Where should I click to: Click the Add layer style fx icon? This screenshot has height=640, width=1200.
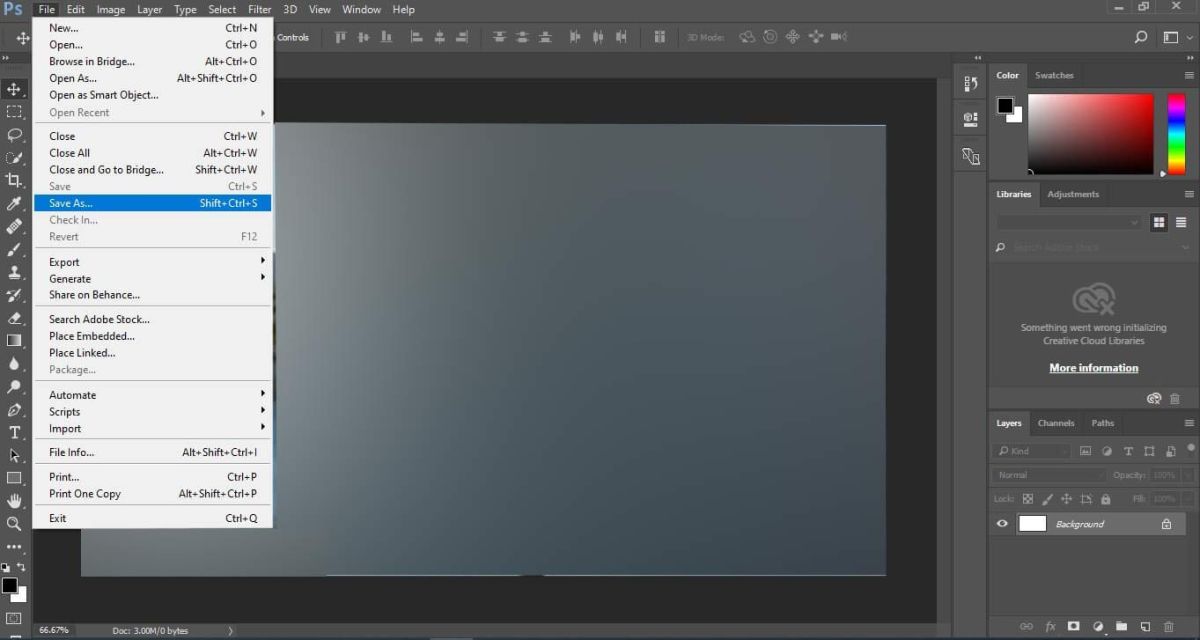click(1049, 626)
